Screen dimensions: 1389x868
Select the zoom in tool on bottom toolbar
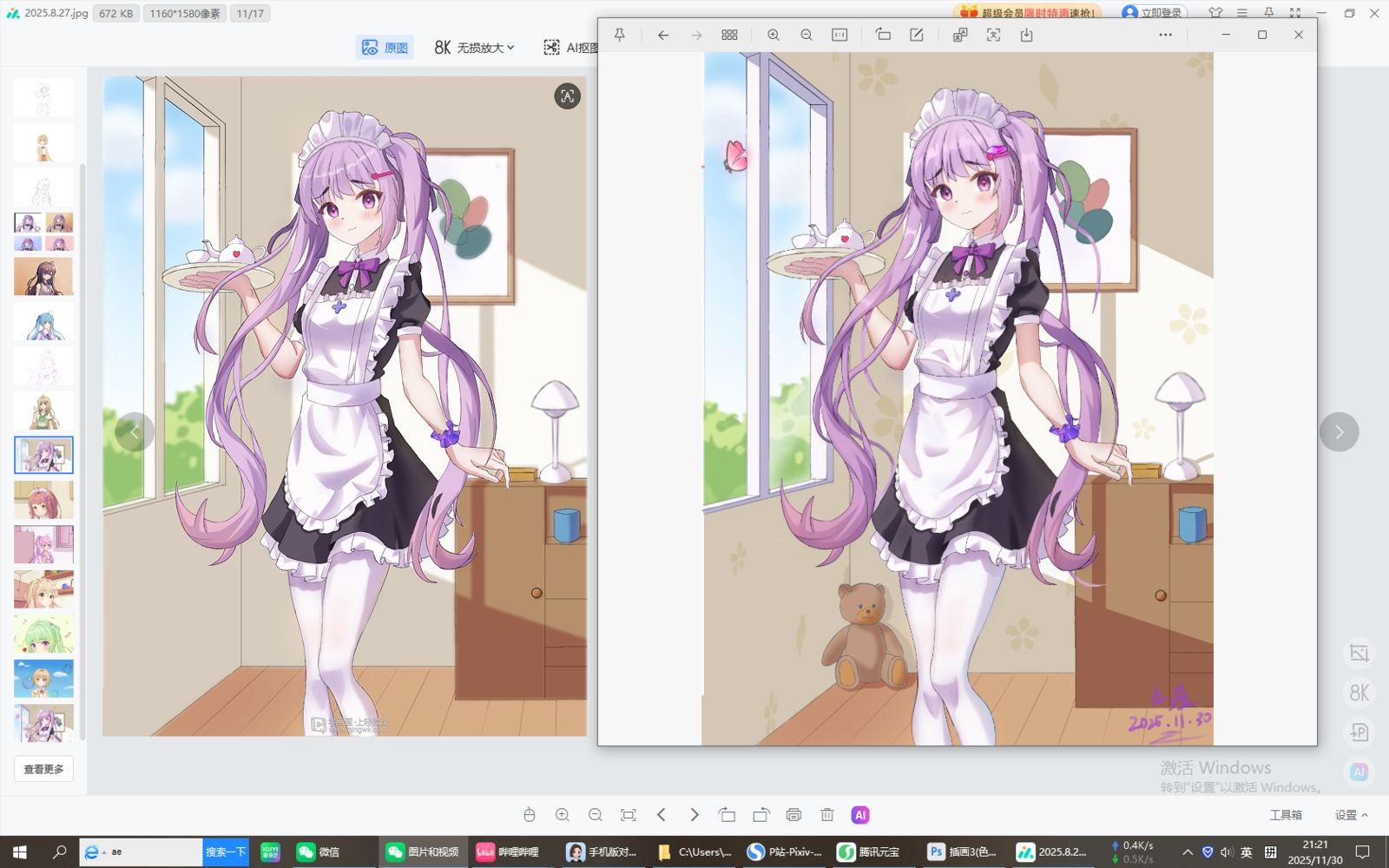click(563, 815)
